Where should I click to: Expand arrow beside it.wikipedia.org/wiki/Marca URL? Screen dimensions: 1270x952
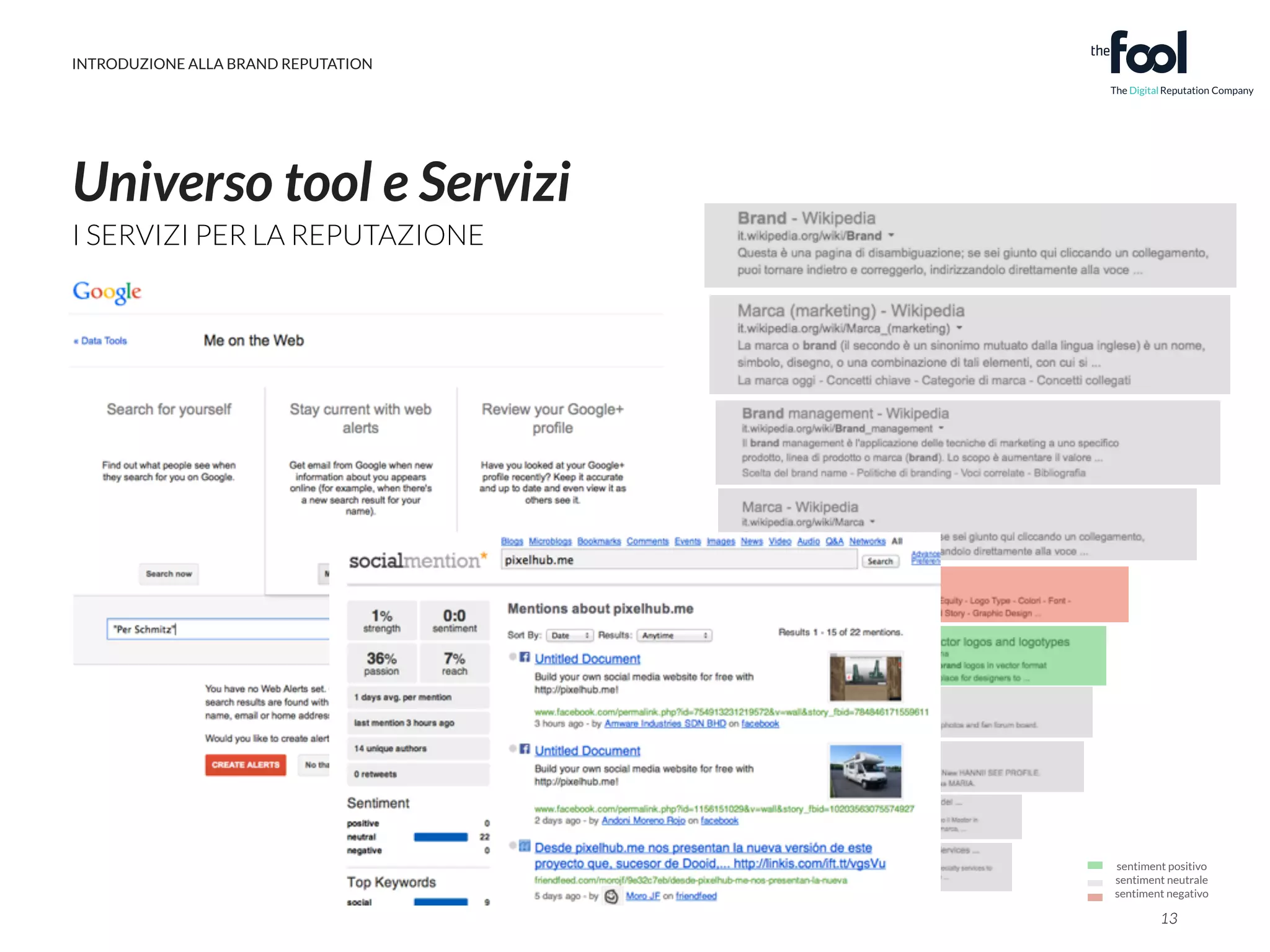[x=873, y=522]
